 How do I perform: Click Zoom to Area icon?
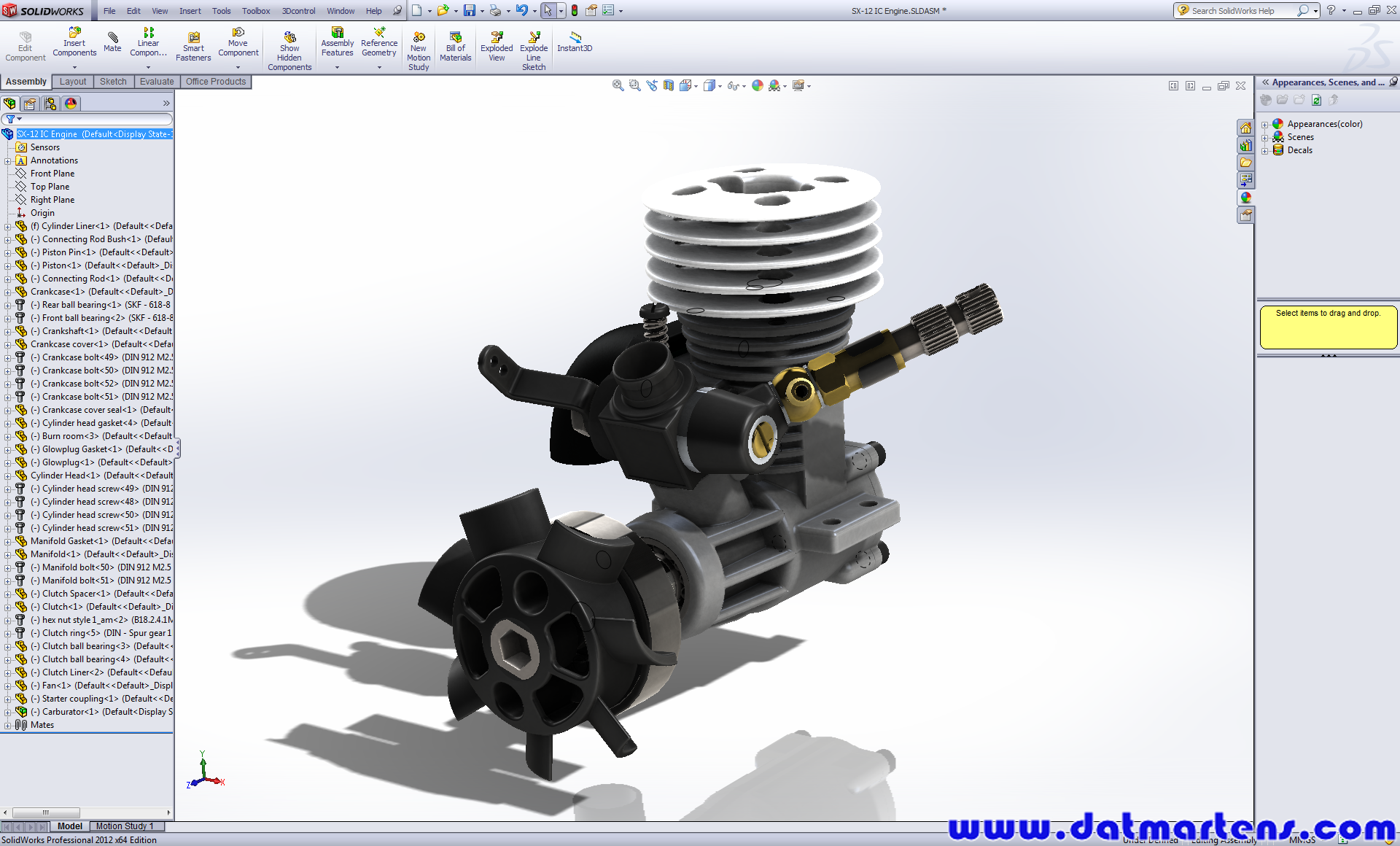tap(634, 85)
